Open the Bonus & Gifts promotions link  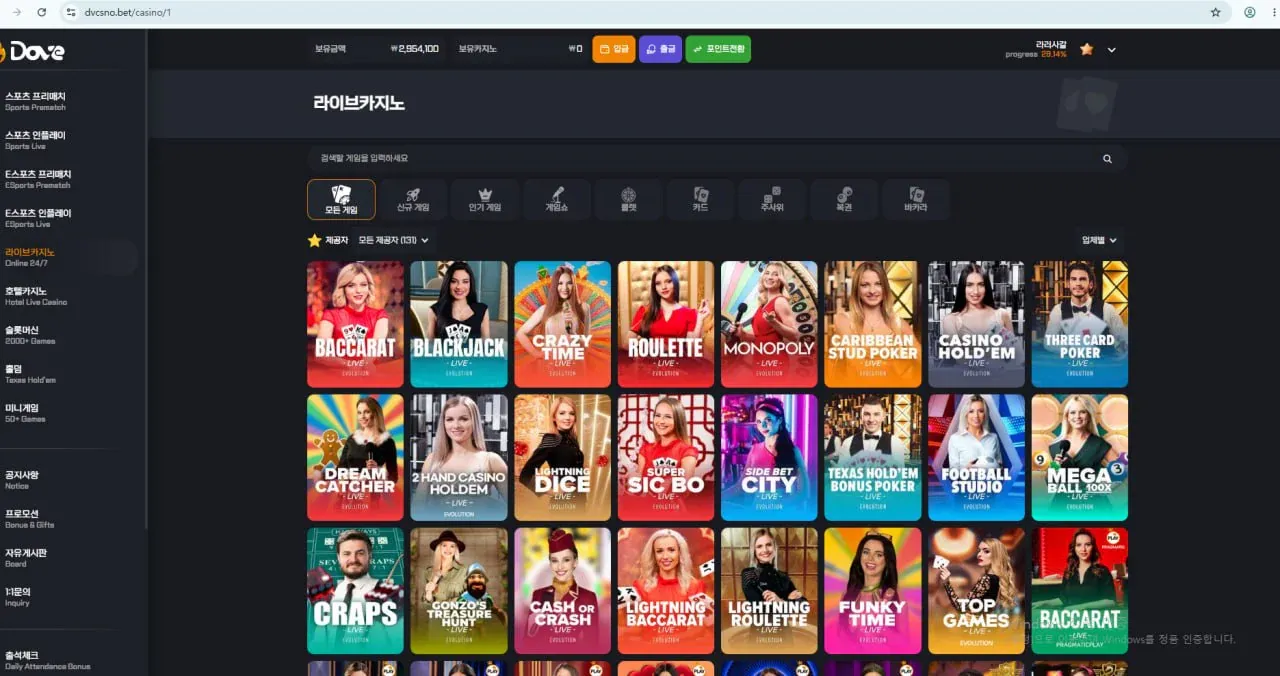[30, 519]
